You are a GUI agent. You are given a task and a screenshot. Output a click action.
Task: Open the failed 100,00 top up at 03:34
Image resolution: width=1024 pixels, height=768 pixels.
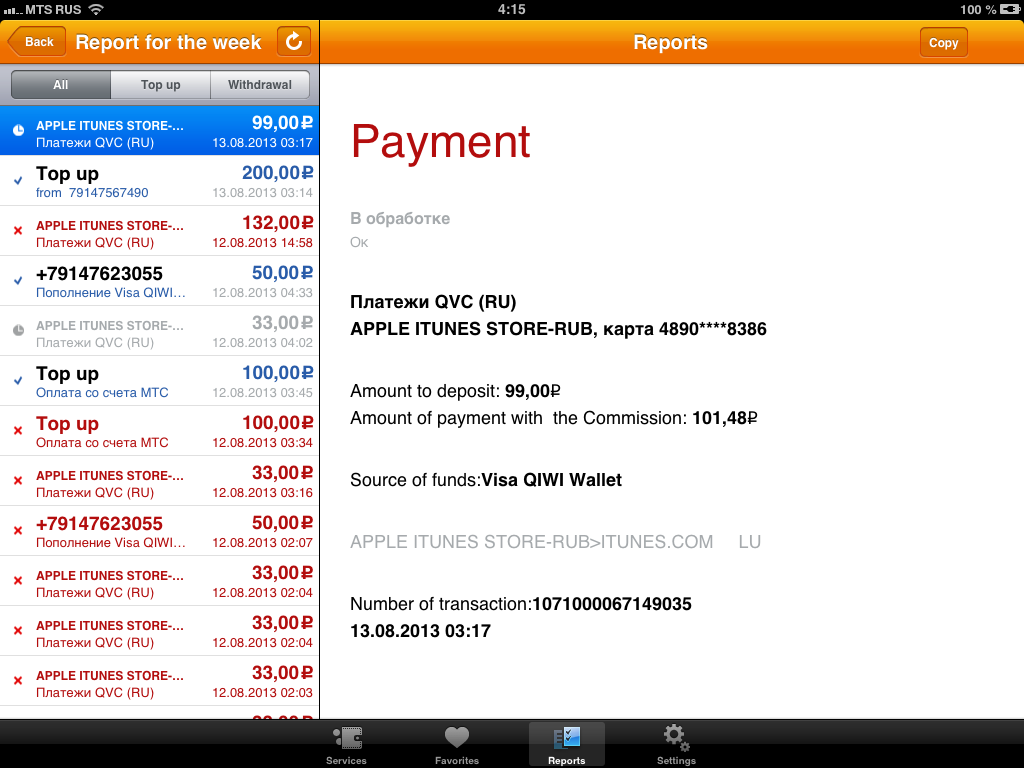pos(159,431)
